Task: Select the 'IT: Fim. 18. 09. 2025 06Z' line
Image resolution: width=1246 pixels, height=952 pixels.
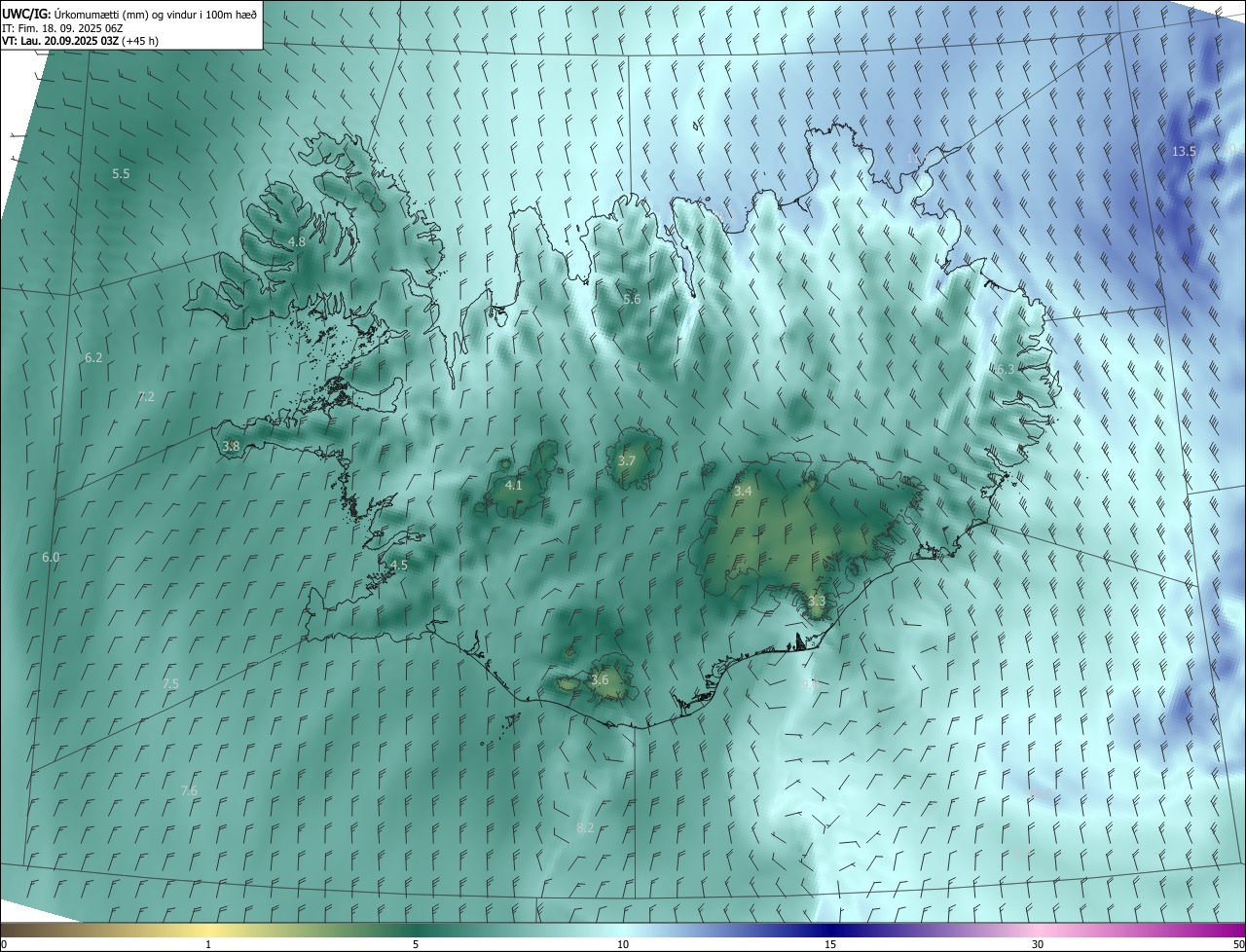Action: [62, 28]
